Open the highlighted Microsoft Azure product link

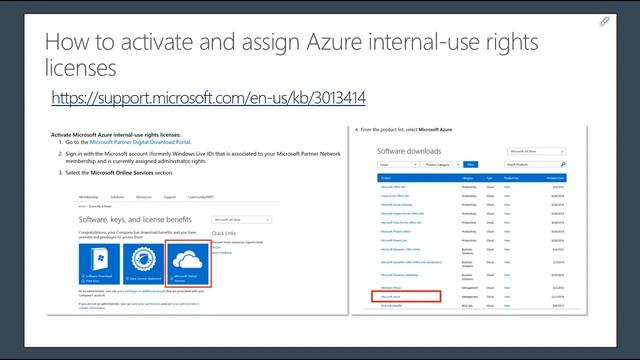pyautogui.click(x=390, y=297)
